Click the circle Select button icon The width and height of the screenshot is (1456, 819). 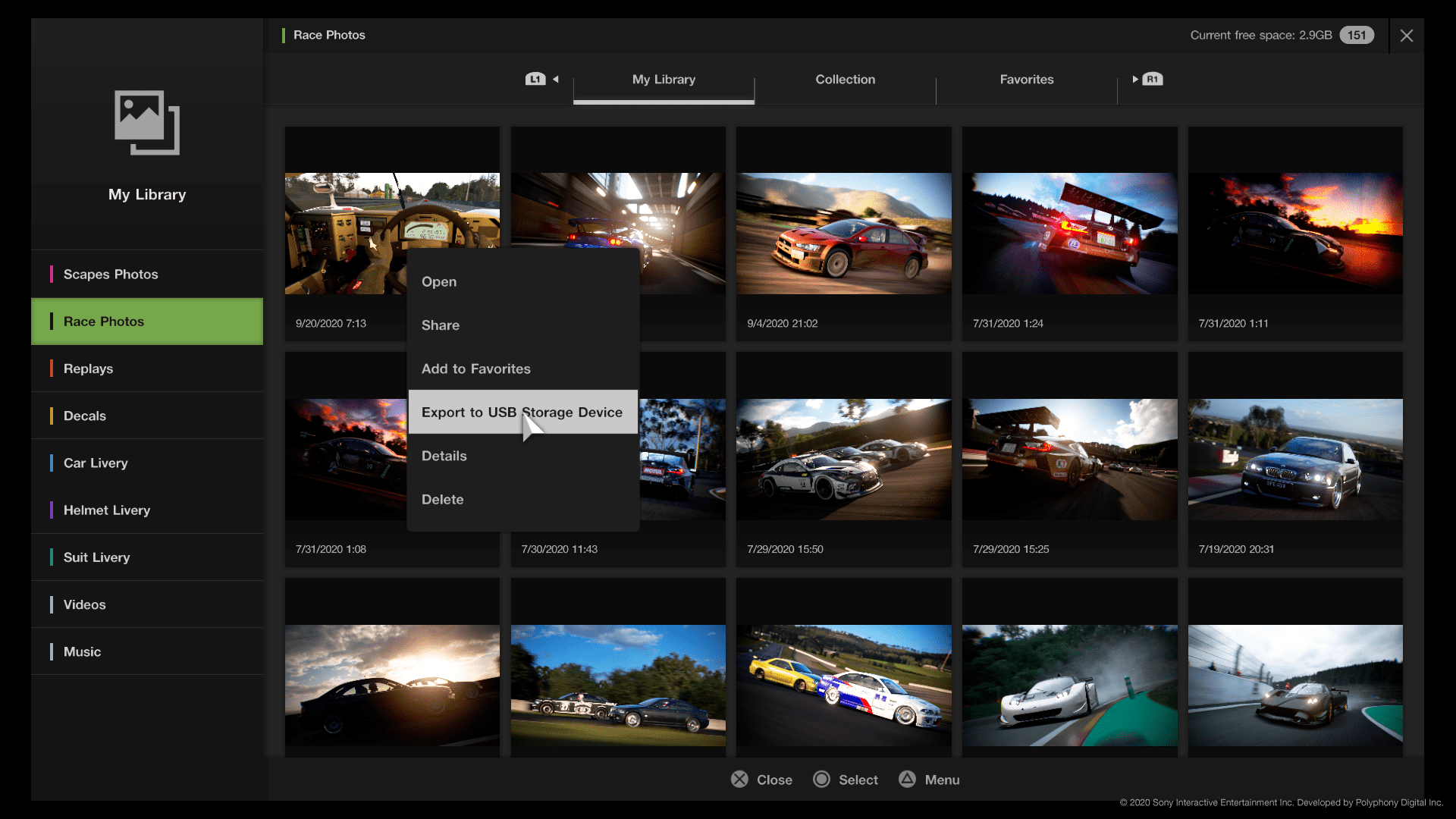(x=821, y=780)
